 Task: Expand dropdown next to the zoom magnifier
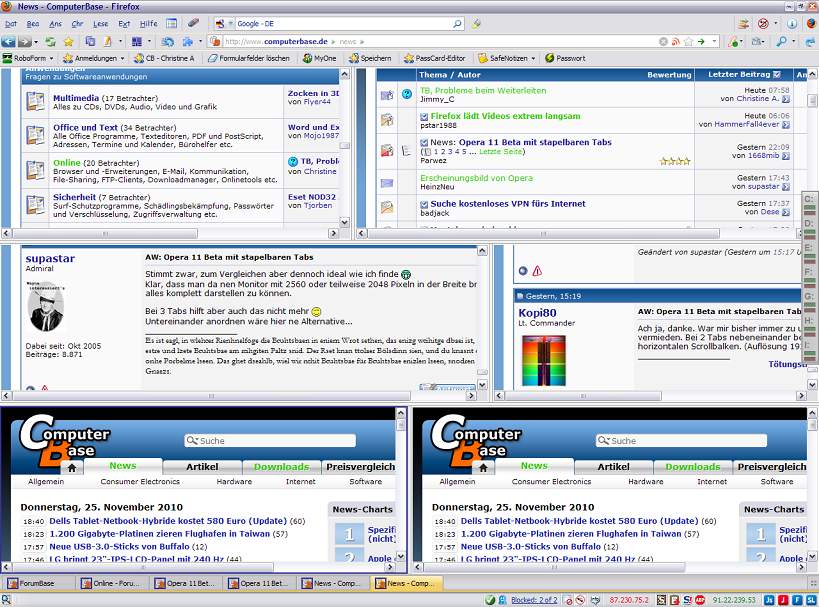tap(793, 41)
